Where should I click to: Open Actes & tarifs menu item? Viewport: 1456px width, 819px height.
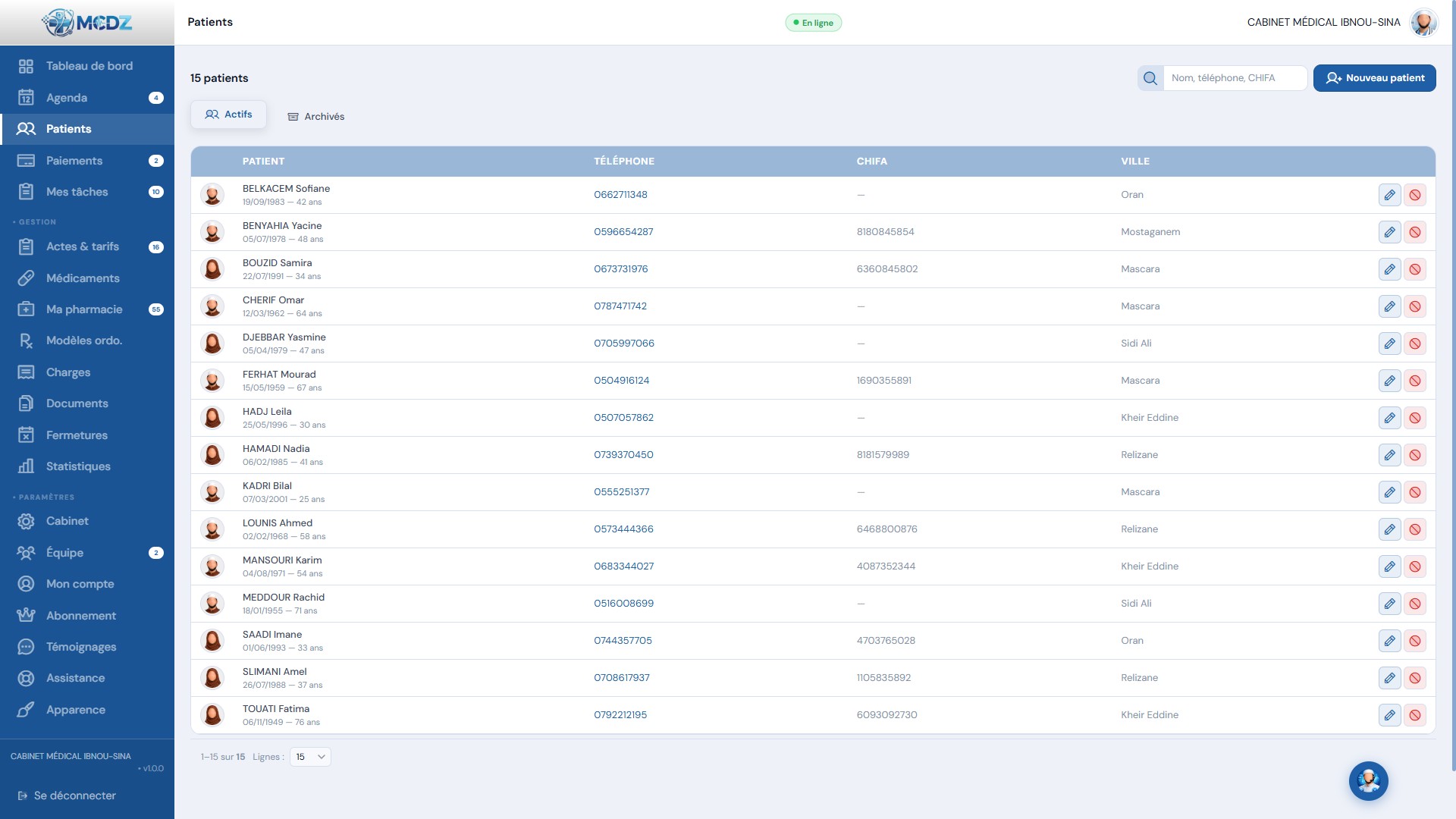(87, 246)
